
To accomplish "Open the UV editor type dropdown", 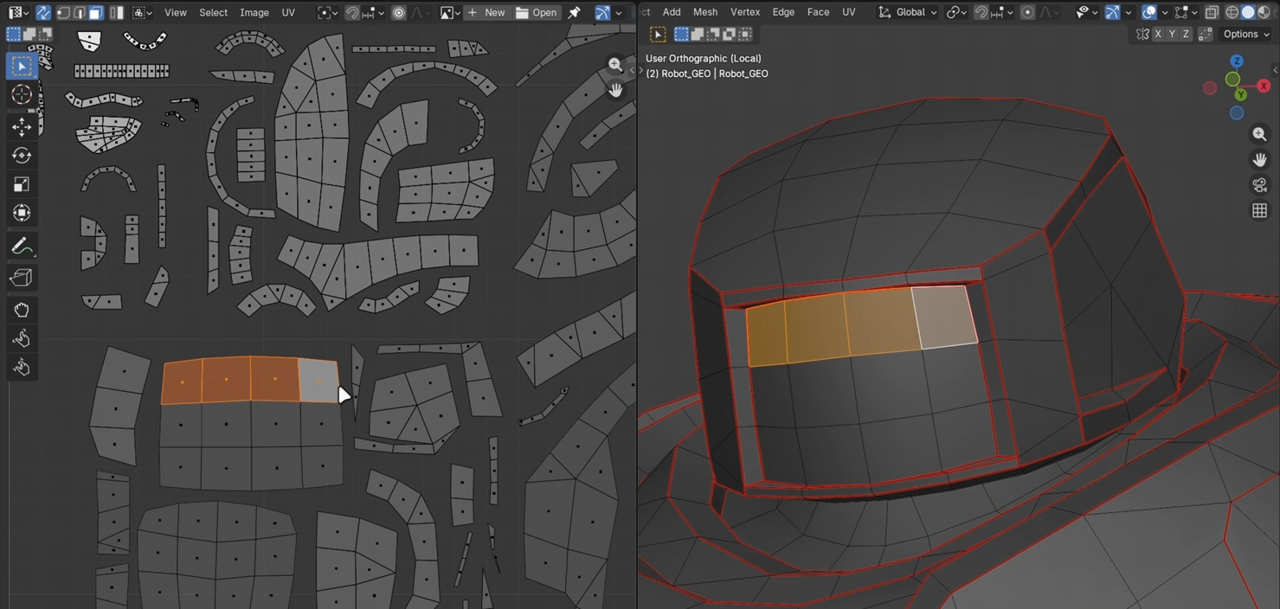I will tap(18, 13).
